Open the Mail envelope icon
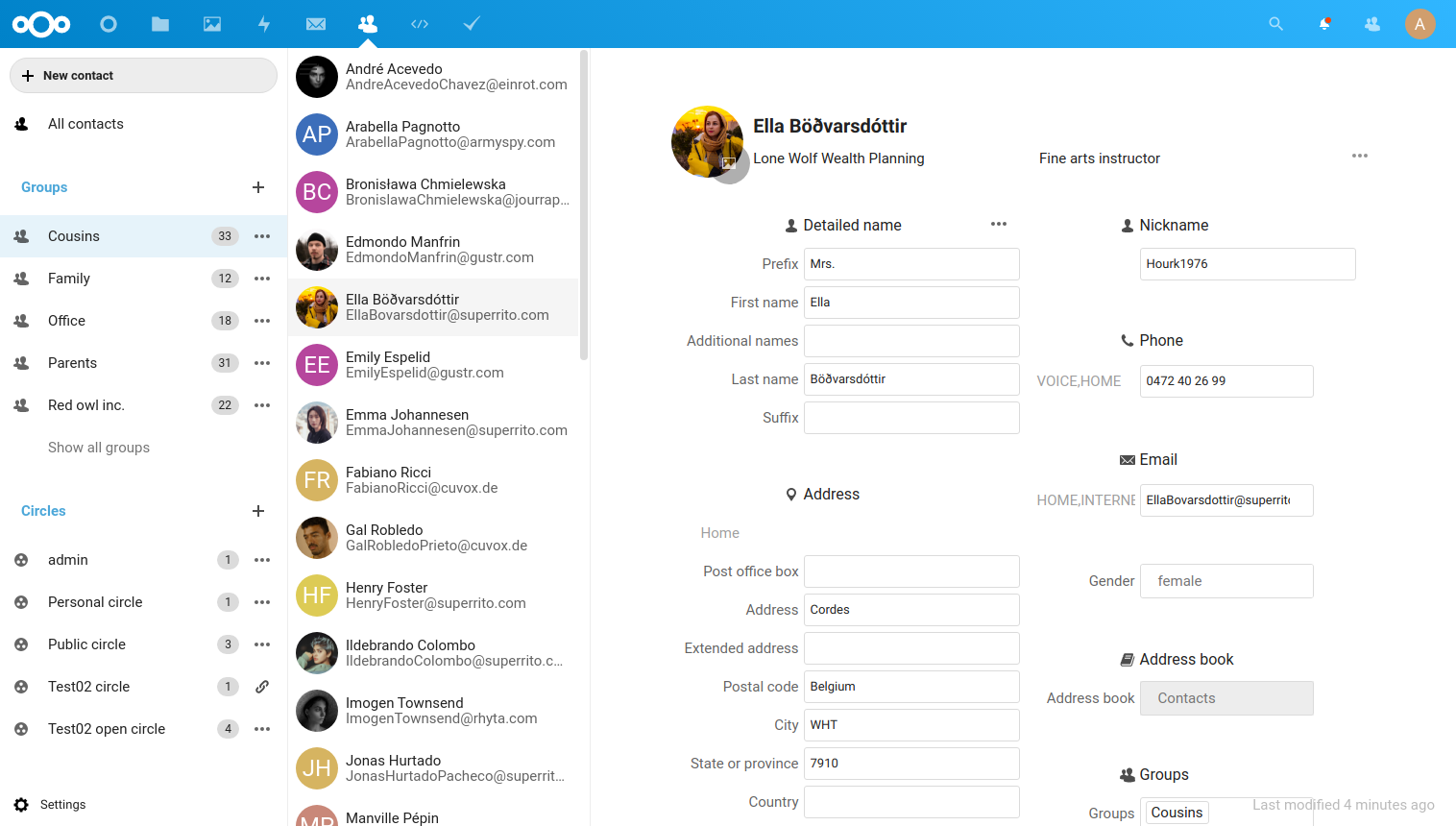Screen dimensions: 1456x826 click(316, 24)
